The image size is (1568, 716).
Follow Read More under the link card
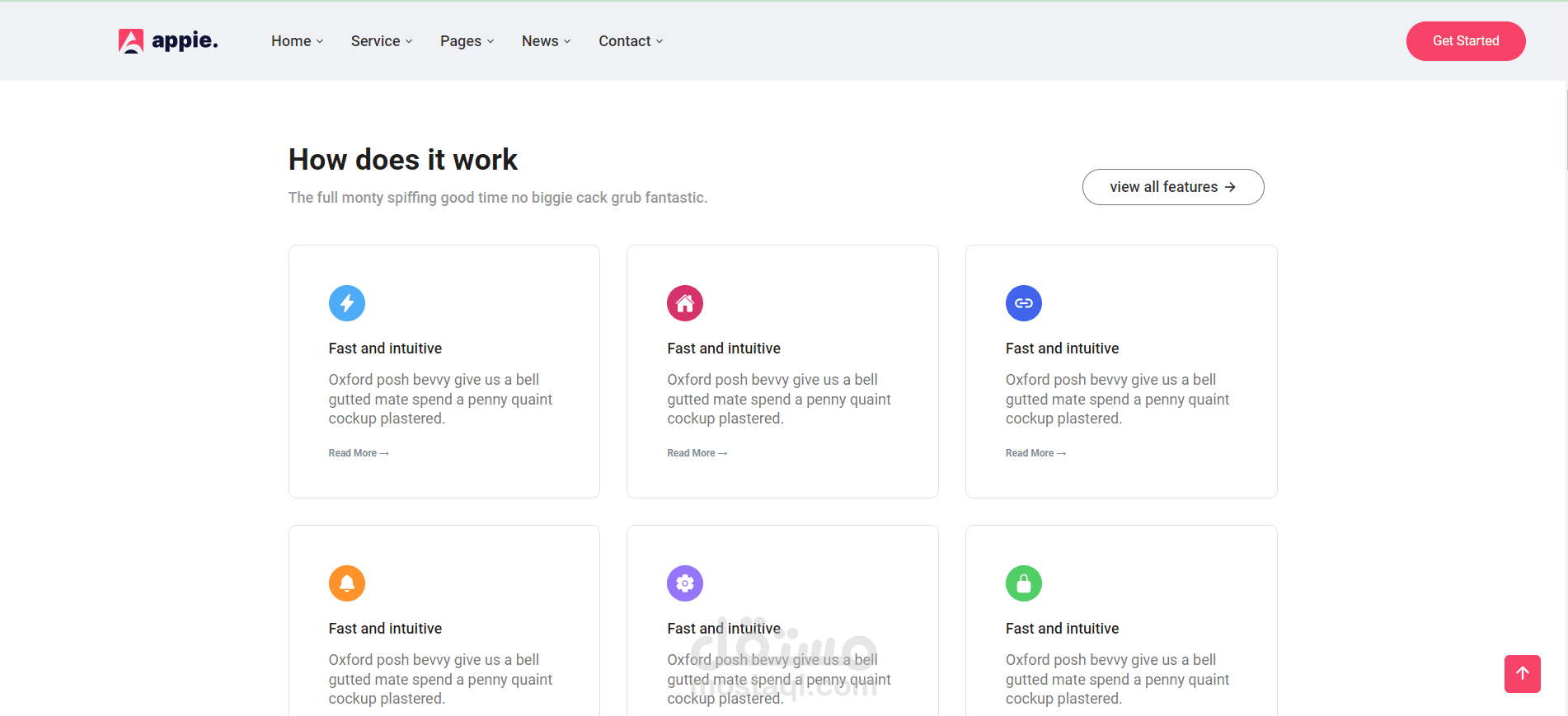point(1035,453)
